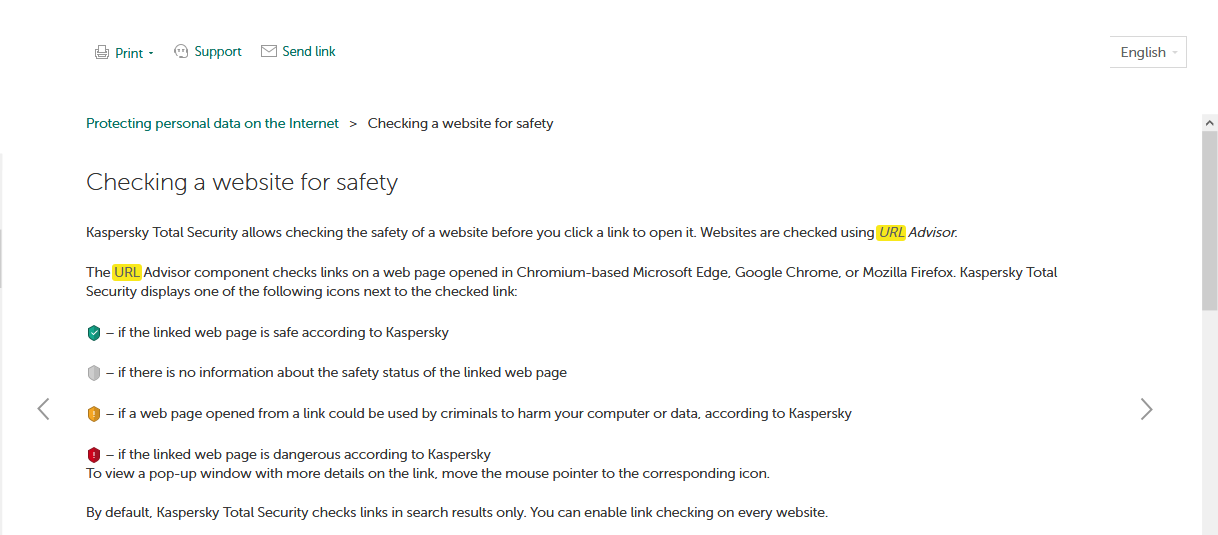Click the orange warning shield icon
The height and width of the screenshot is (535, 1218).
point(94,413)
